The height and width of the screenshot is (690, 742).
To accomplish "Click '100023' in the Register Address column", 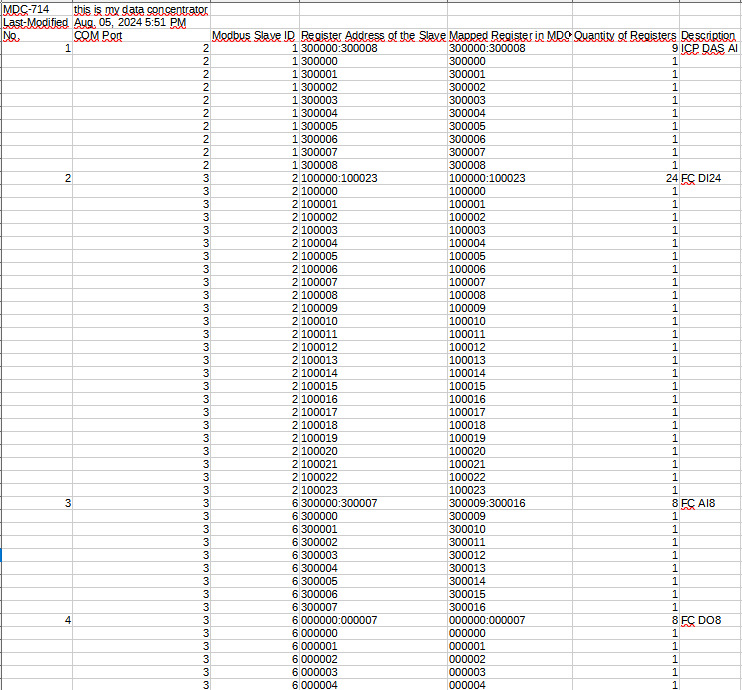I will [373, 490].
